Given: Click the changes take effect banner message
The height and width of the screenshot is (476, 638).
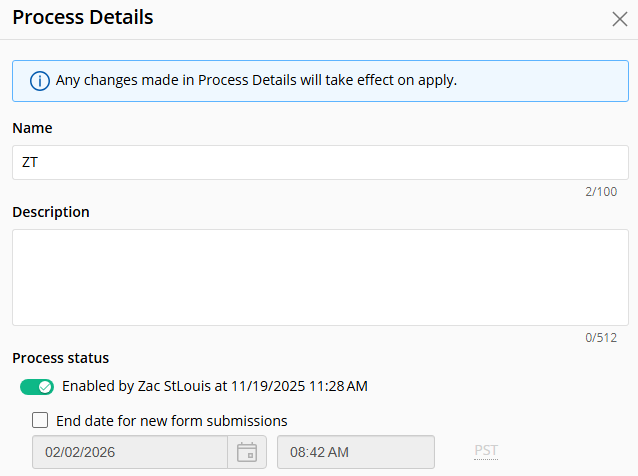Looking at the screenshot, I should [257, 80].
